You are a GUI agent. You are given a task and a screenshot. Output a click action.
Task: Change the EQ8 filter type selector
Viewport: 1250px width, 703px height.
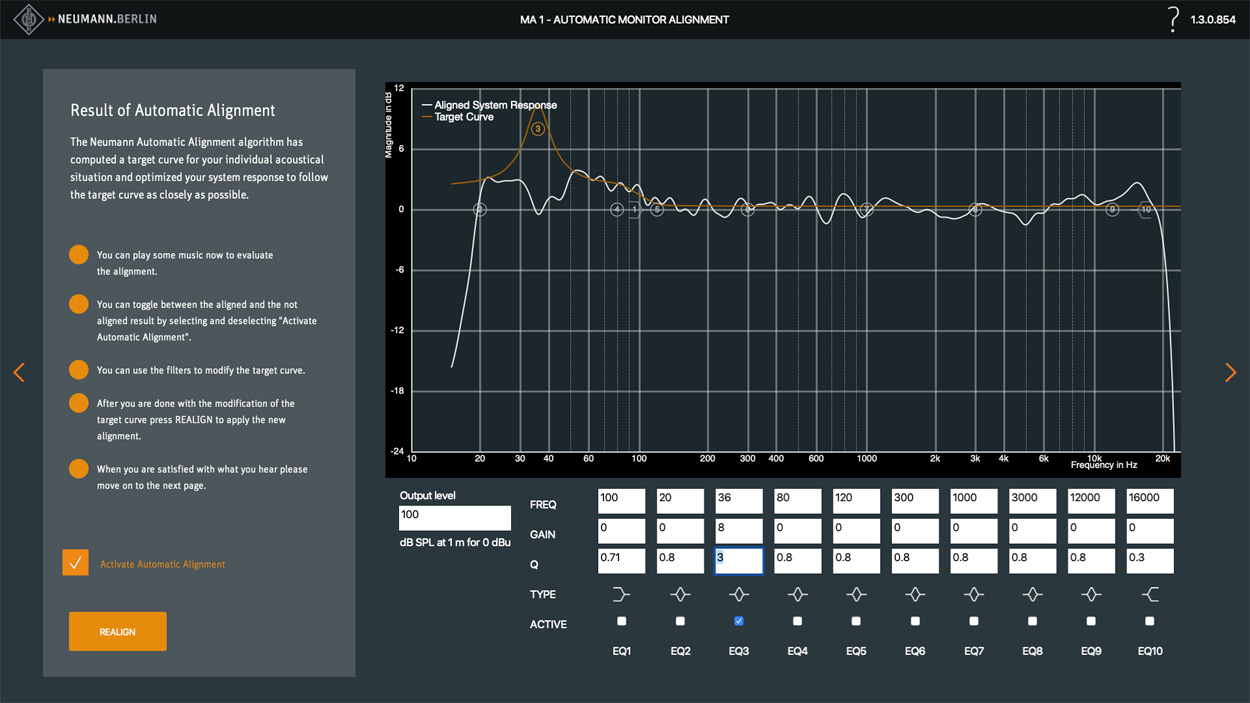point(1033,595)
